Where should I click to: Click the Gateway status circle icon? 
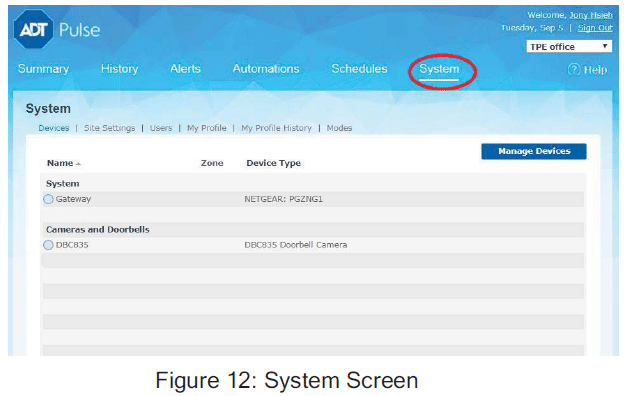48,199
